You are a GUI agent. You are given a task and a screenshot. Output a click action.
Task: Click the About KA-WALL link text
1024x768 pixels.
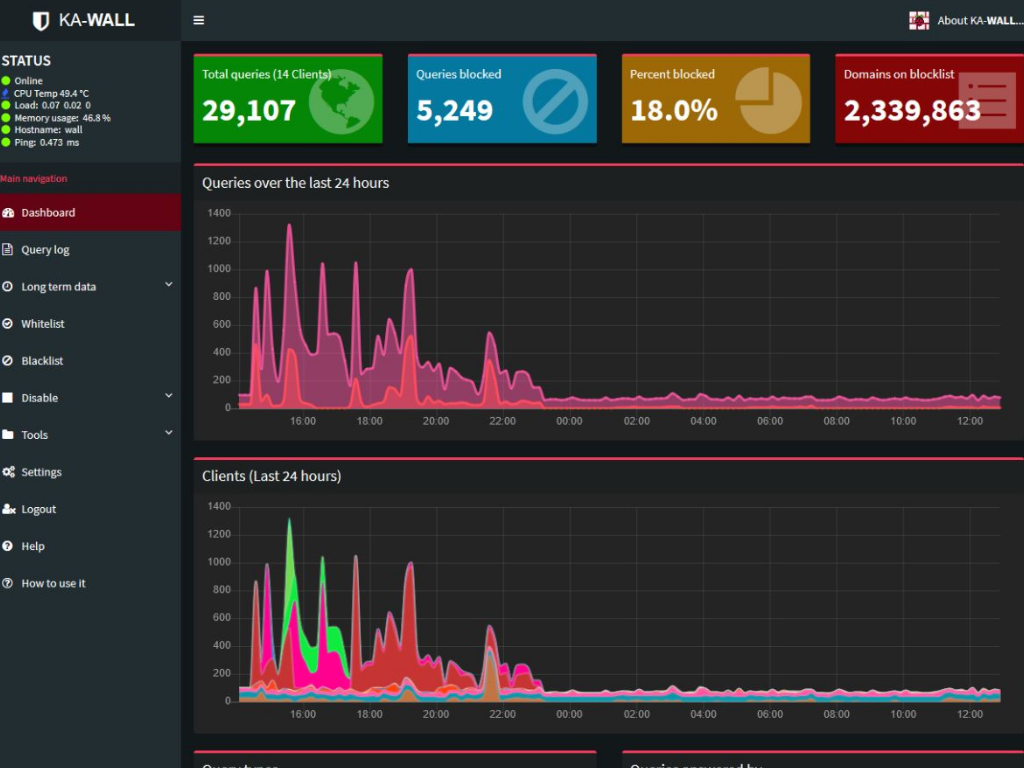click(980, 21)
